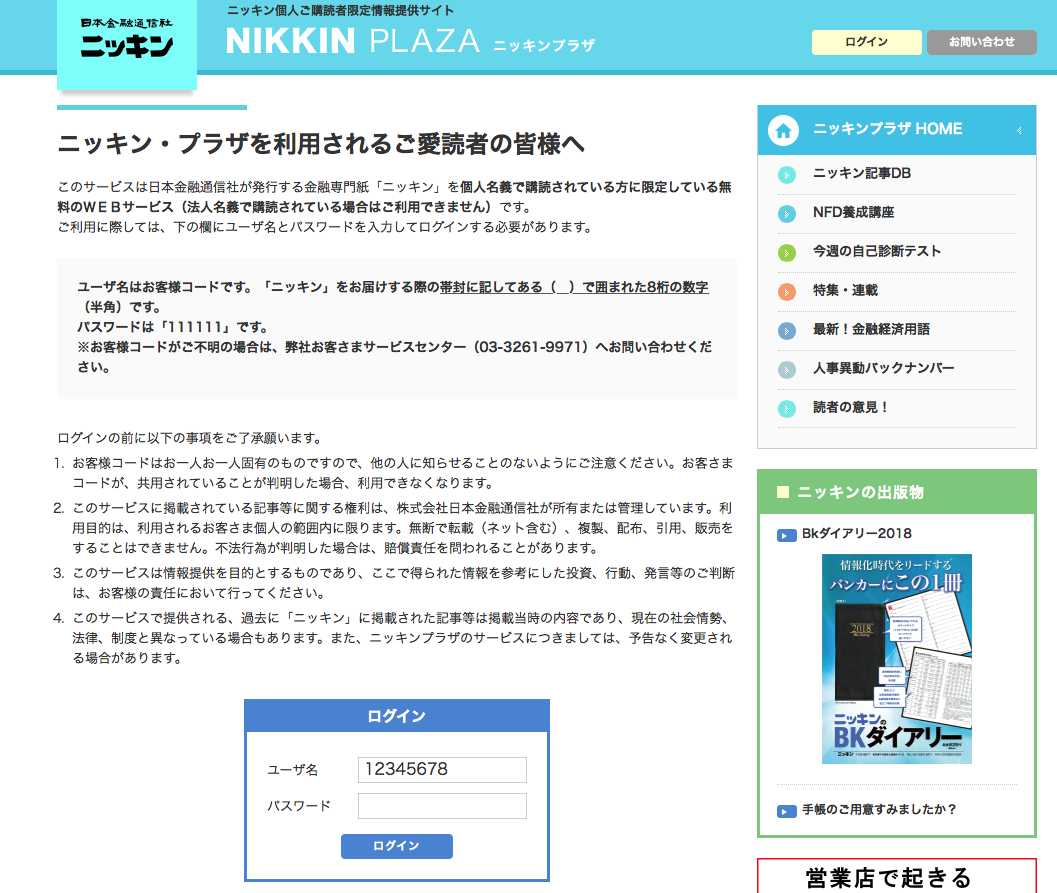Viewport: 1057px width, 893px height.
Task: Open 今週の自己診断テスト in the sidebar
Action: (877, 251)
